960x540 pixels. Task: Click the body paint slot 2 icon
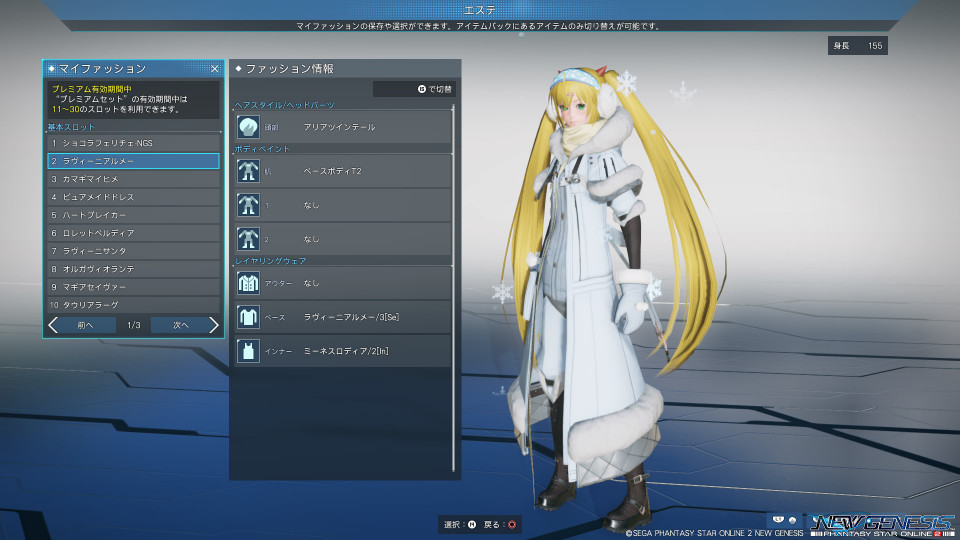pos(248,239)
